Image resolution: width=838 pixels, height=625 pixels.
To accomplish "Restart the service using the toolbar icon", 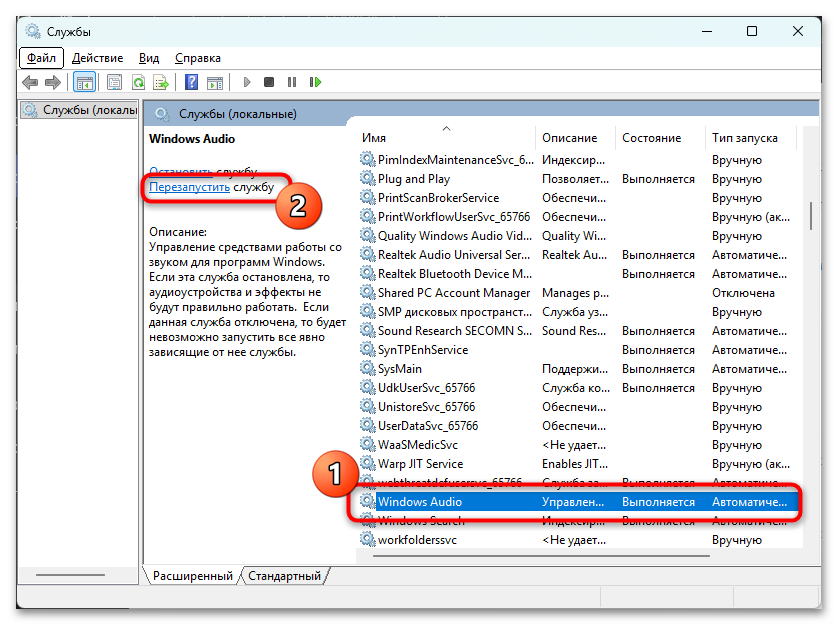I will tap(315, 82).
